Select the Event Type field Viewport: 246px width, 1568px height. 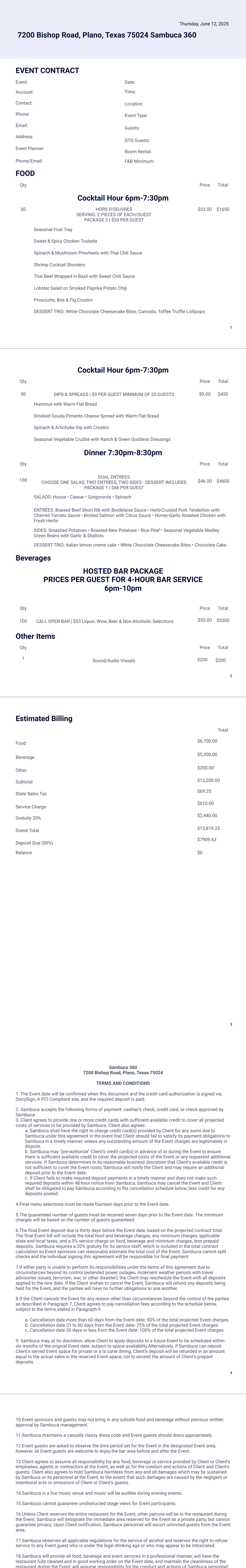click(x=136, y=116)
